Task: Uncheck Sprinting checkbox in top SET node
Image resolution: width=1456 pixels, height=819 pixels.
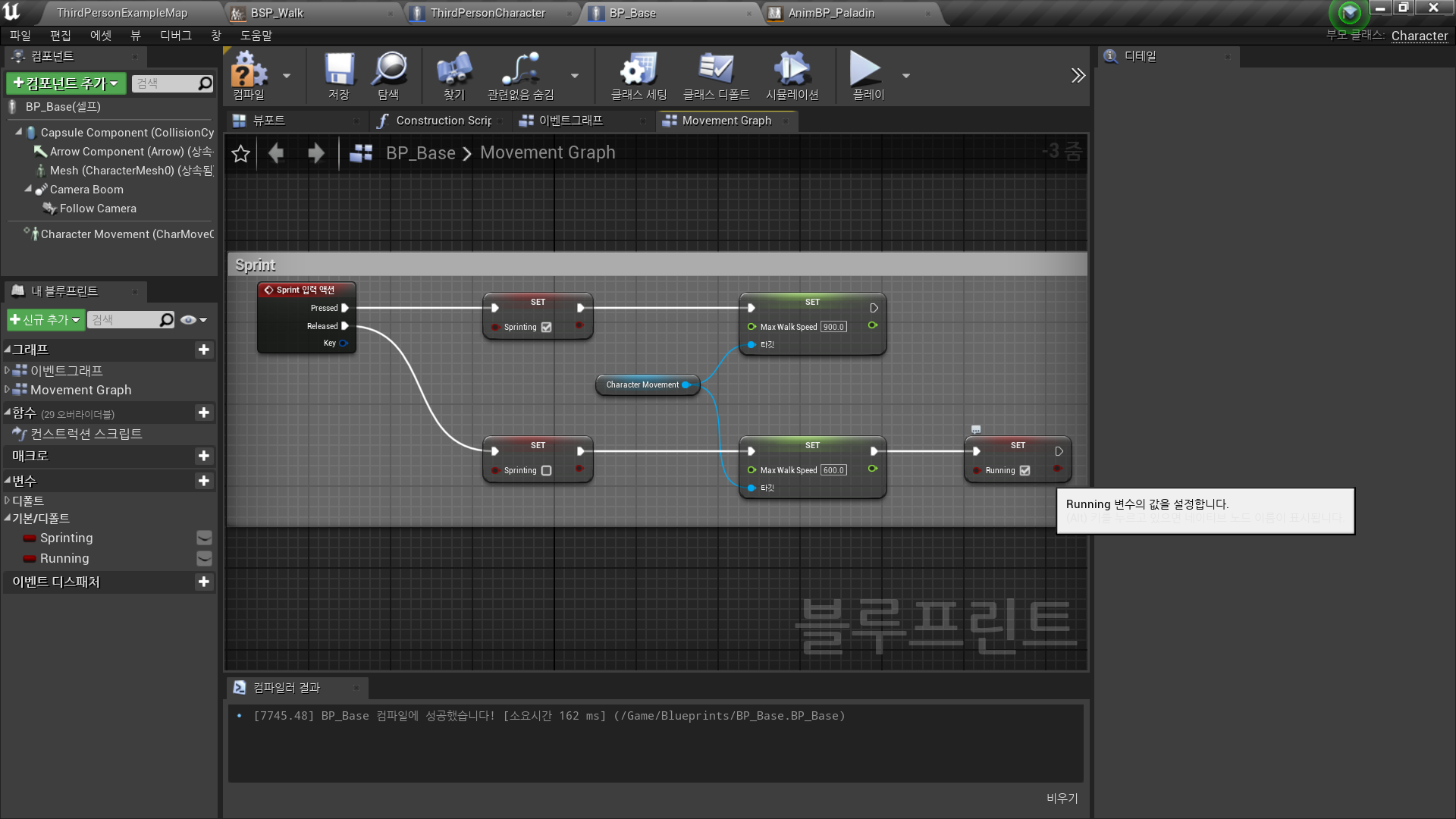Action: pyautogui.click(x=546, y=328)
